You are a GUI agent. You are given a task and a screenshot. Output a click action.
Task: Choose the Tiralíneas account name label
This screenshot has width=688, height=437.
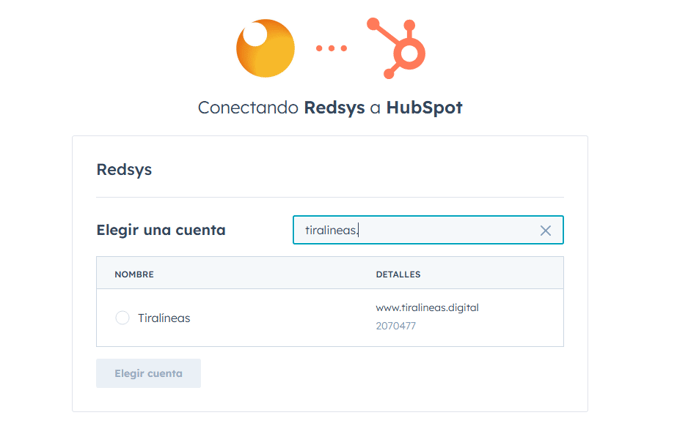coord(165,318)
